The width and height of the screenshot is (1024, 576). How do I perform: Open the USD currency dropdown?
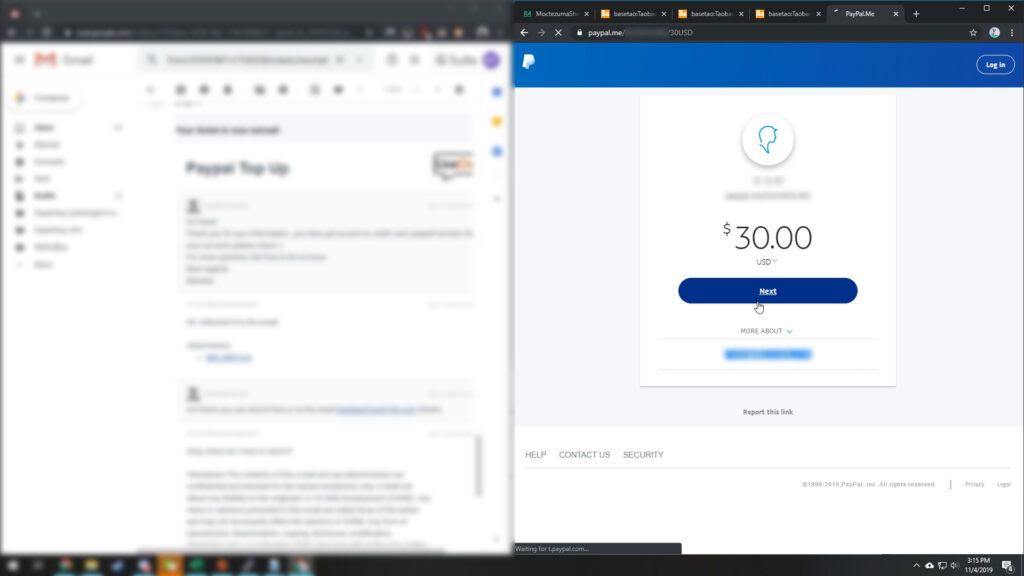(x=767, y=262)
